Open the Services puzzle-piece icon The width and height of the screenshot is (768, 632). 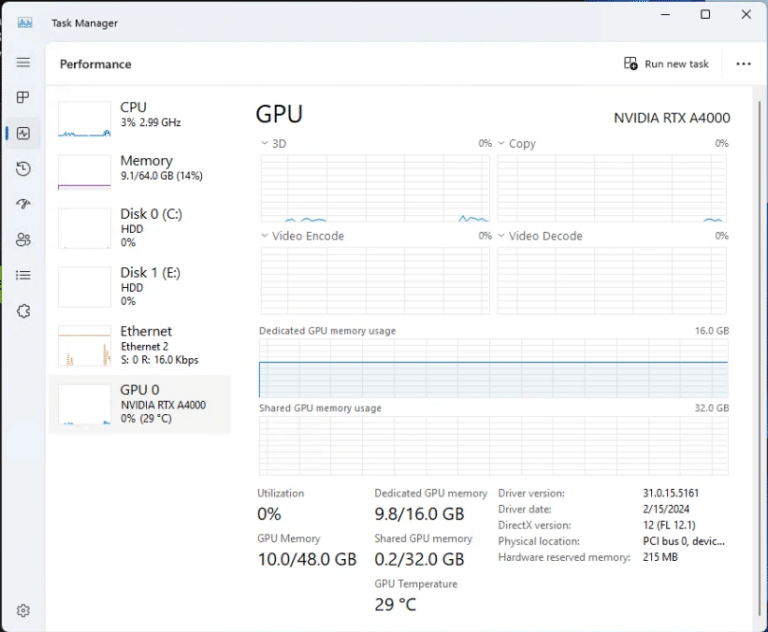pyautogui.click(x=23, y=311)
